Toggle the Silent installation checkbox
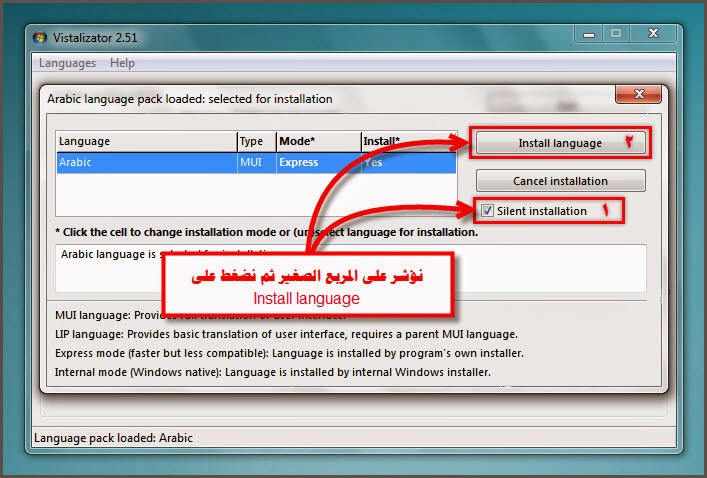707x478 pixels. click(x=487, y=211)
